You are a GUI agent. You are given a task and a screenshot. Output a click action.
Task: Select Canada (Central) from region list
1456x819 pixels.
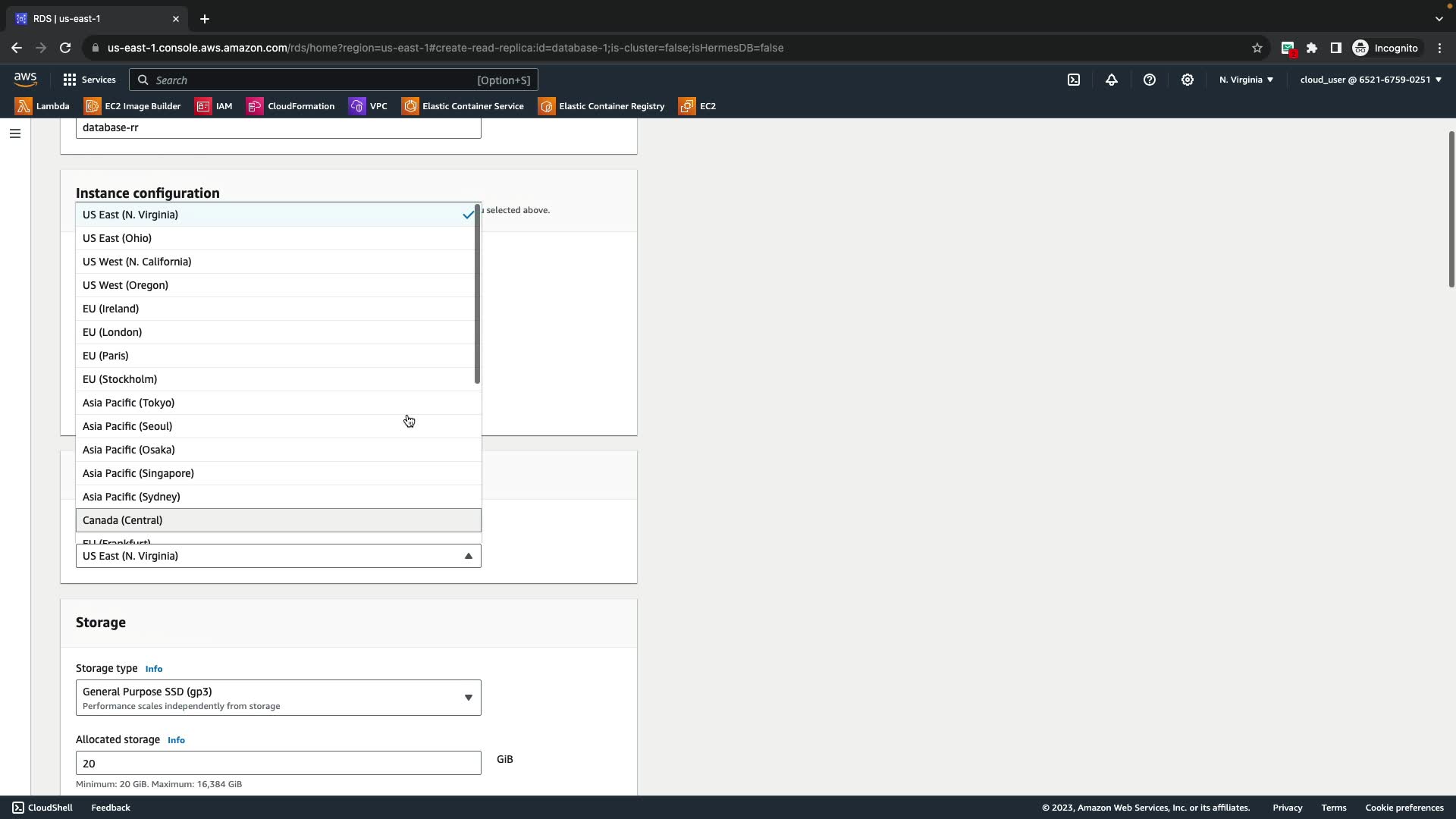tap(278, 520)
